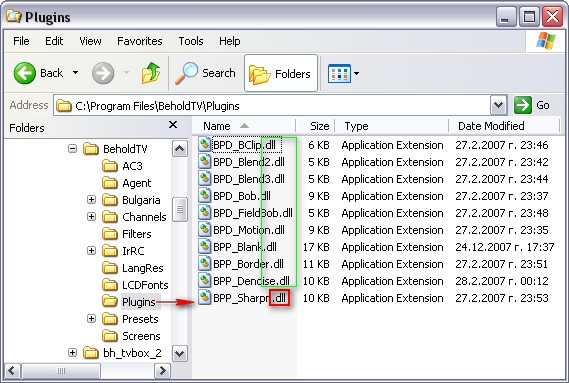Collapse the BeholdTV tree node
This screenshot has height=383, width=569.
point(73,148)
